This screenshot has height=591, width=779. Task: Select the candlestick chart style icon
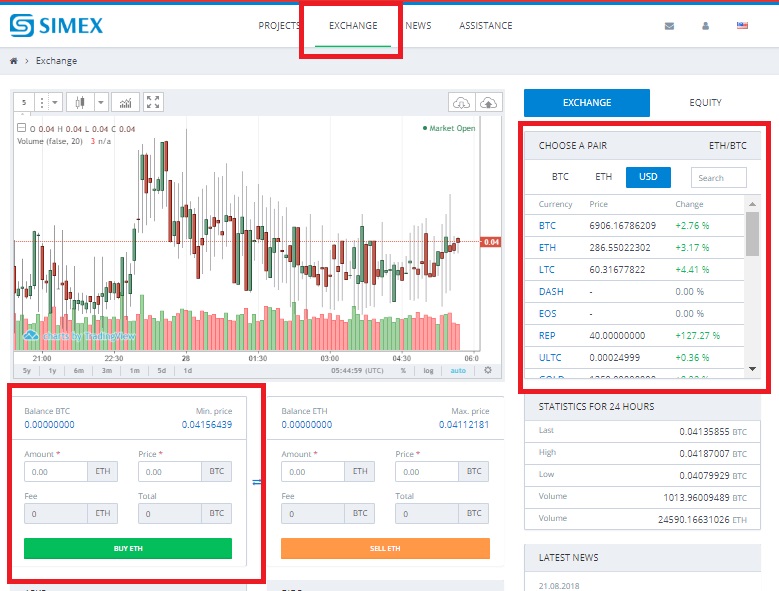click(x=79, y=102)
